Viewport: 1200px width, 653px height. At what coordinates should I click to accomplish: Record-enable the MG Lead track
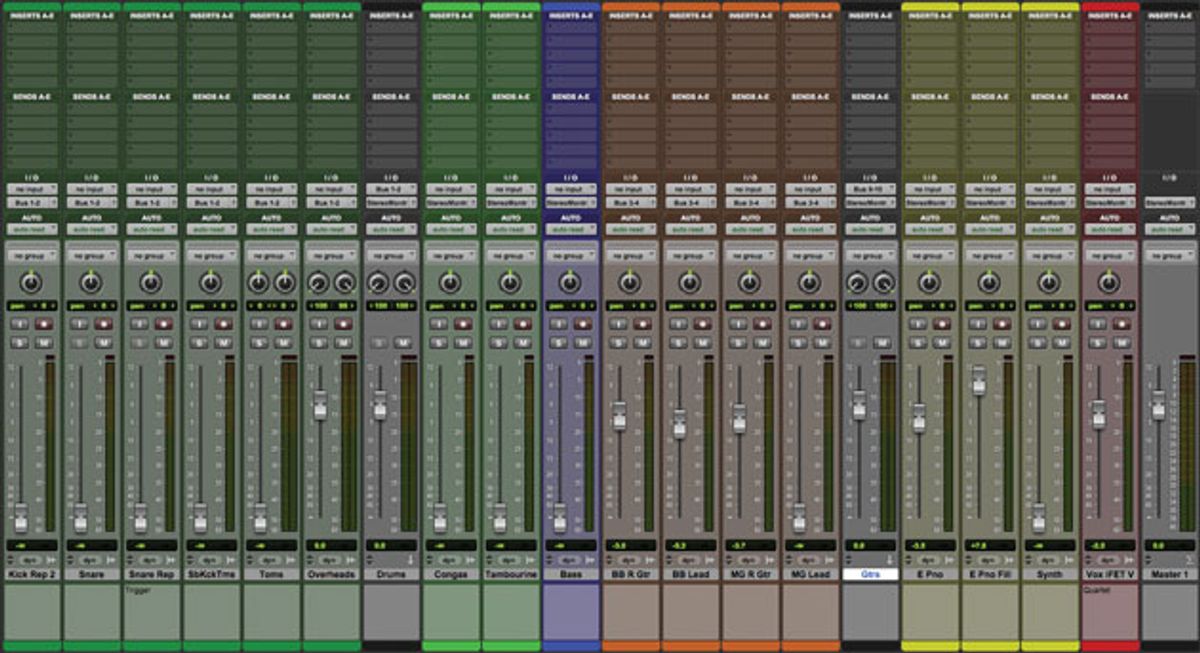[x=822, y=324]
